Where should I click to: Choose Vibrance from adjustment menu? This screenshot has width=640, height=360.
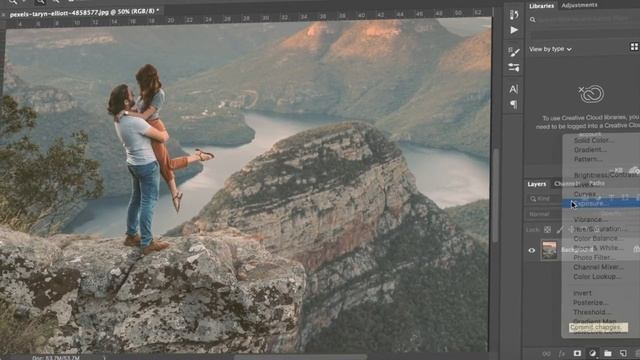coord(590,220)
